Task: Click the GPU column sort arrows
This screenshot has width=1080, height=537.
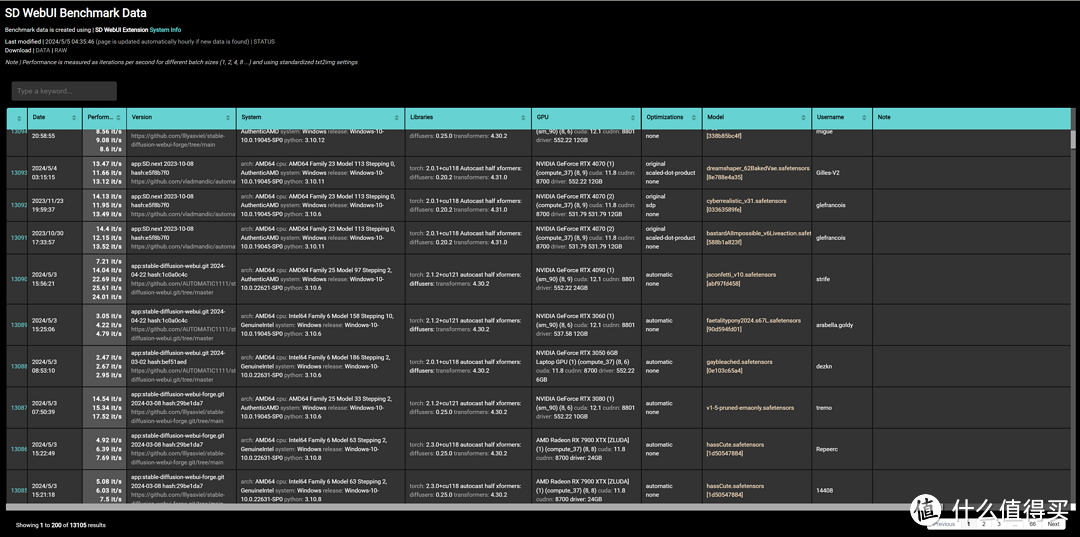Action: 633,118
